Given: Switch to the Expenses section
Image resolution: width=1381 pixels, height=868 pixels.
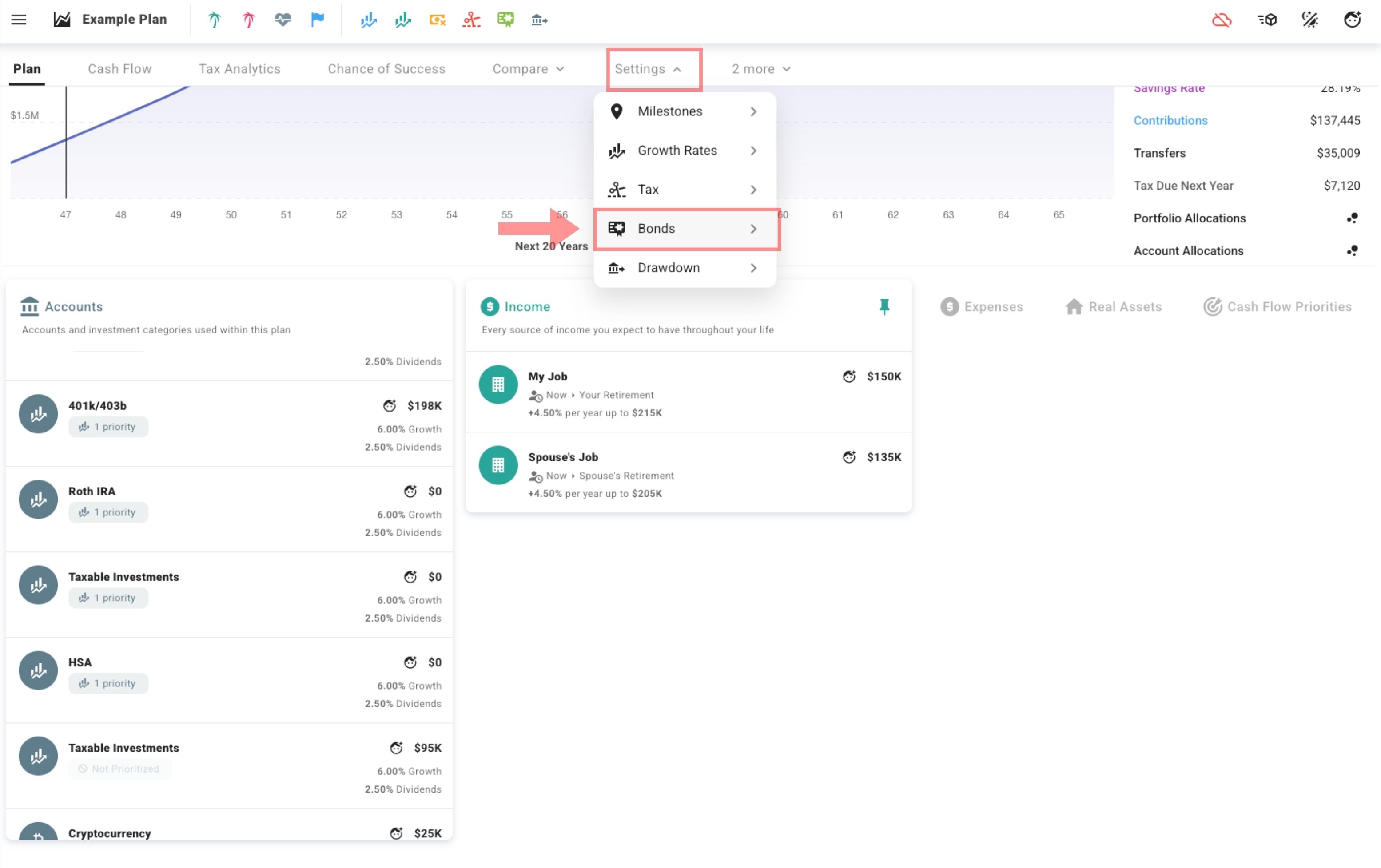Looking at the screenshot, I should (982, 307).
